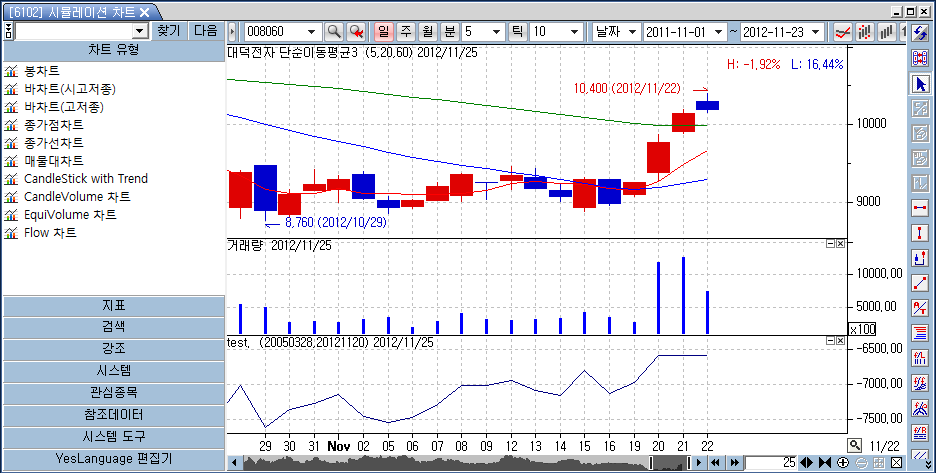The image size is (937, 473).
Task: Toggle the daily (일) period button
Action: coord(383,32)
